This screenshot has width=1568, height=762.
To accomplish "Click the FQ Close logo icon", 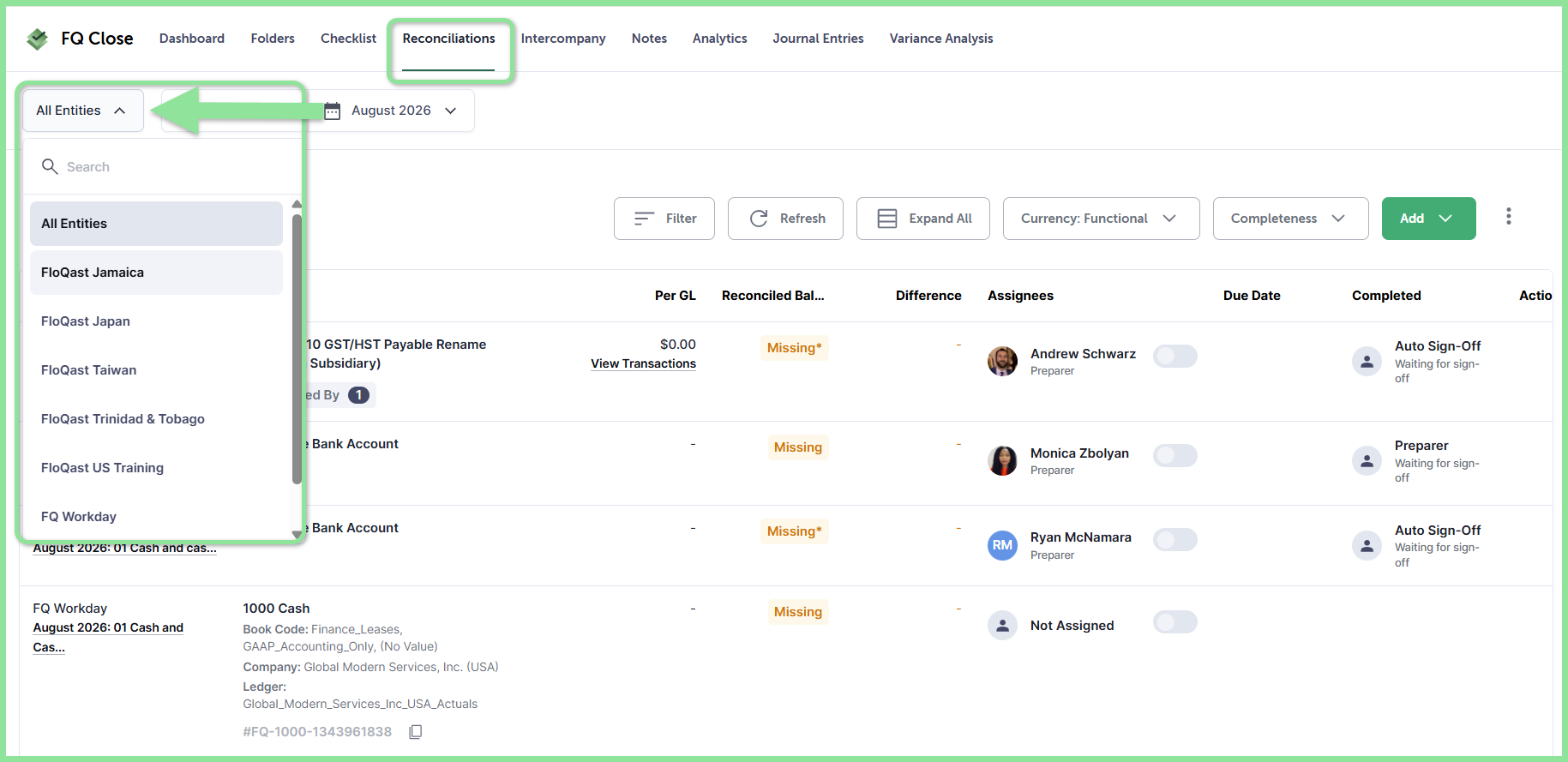I will point(37,39).
